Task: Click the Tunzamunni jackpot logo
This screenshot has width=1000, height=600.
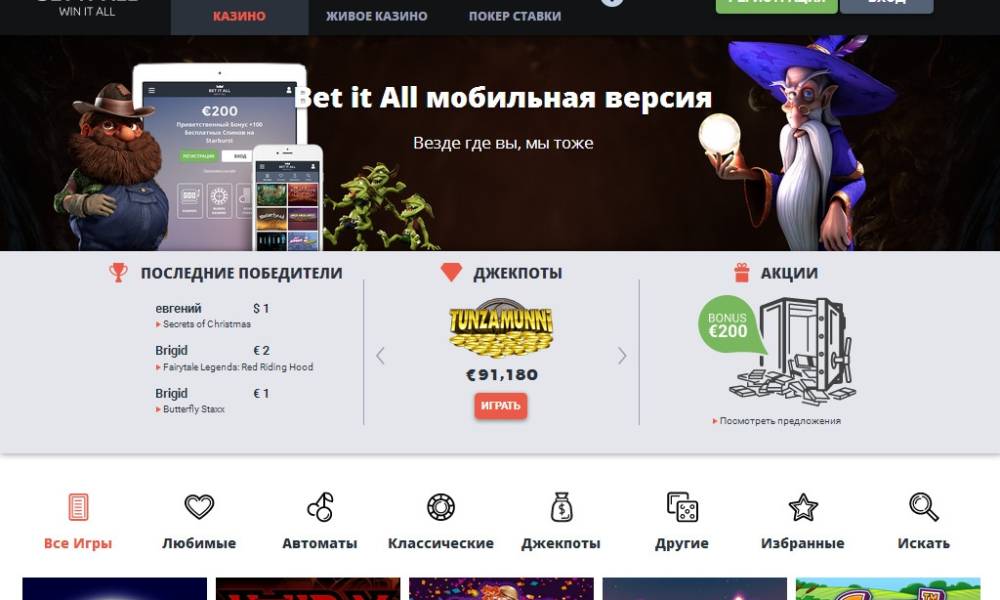Action: [x=501, y=328]
